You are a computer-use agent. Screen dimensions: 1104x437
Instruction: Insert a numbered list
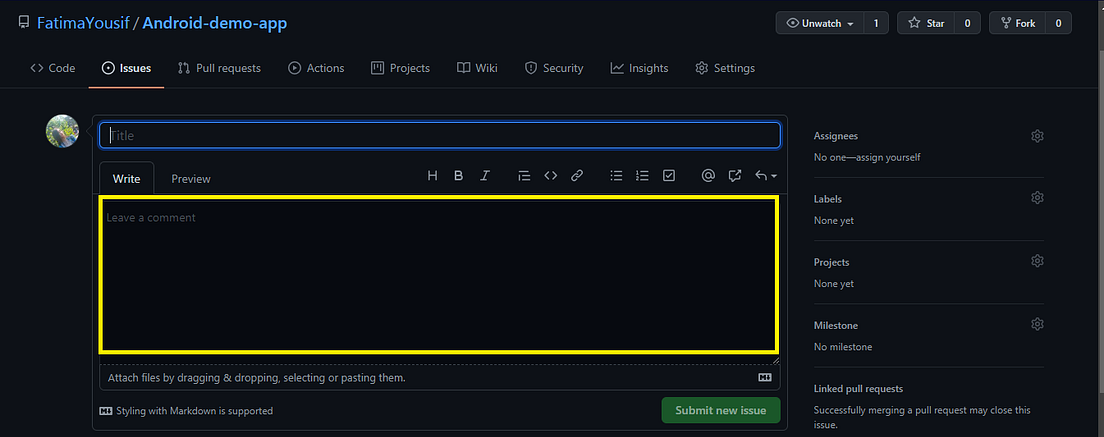(642, 176)
